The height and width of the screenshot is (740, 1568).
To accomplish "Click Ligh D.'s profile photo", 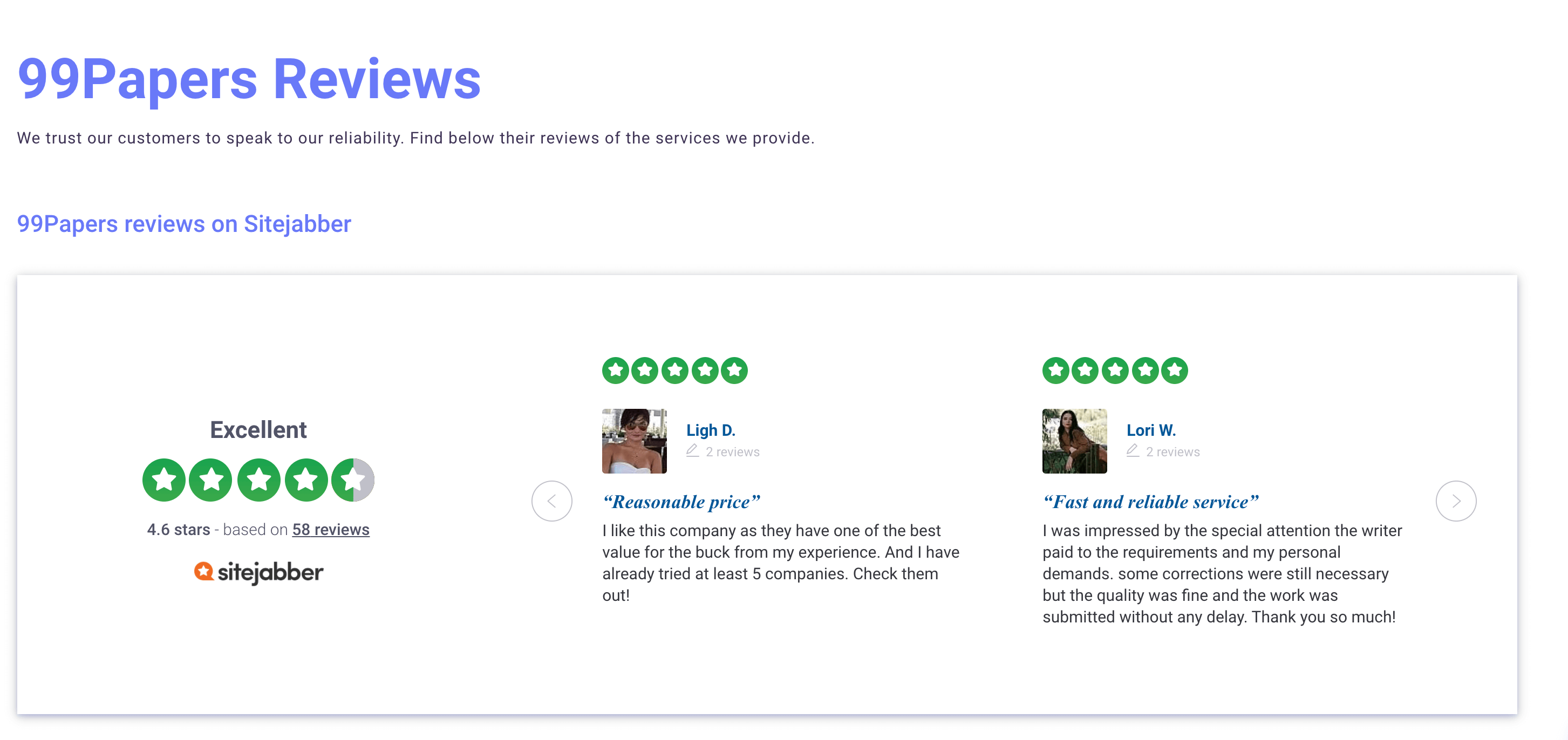I will coord(634,441).
